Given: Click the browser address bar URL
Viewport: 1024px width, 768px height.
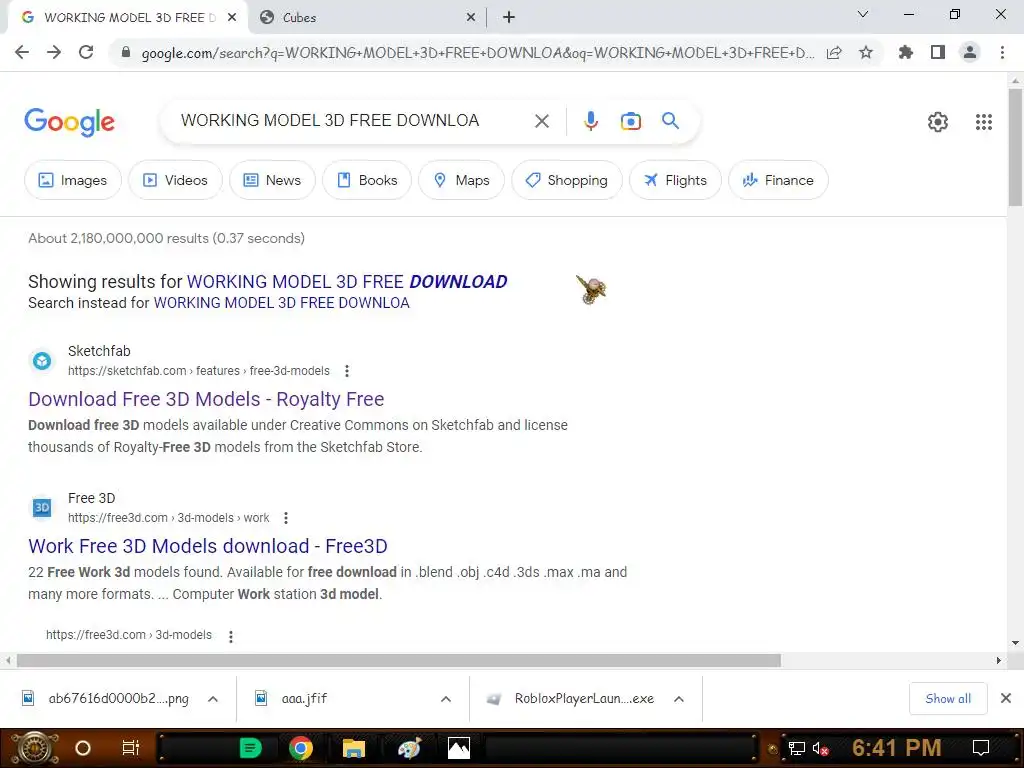Looking at the screenshot, I should click(x=477, y=53).
